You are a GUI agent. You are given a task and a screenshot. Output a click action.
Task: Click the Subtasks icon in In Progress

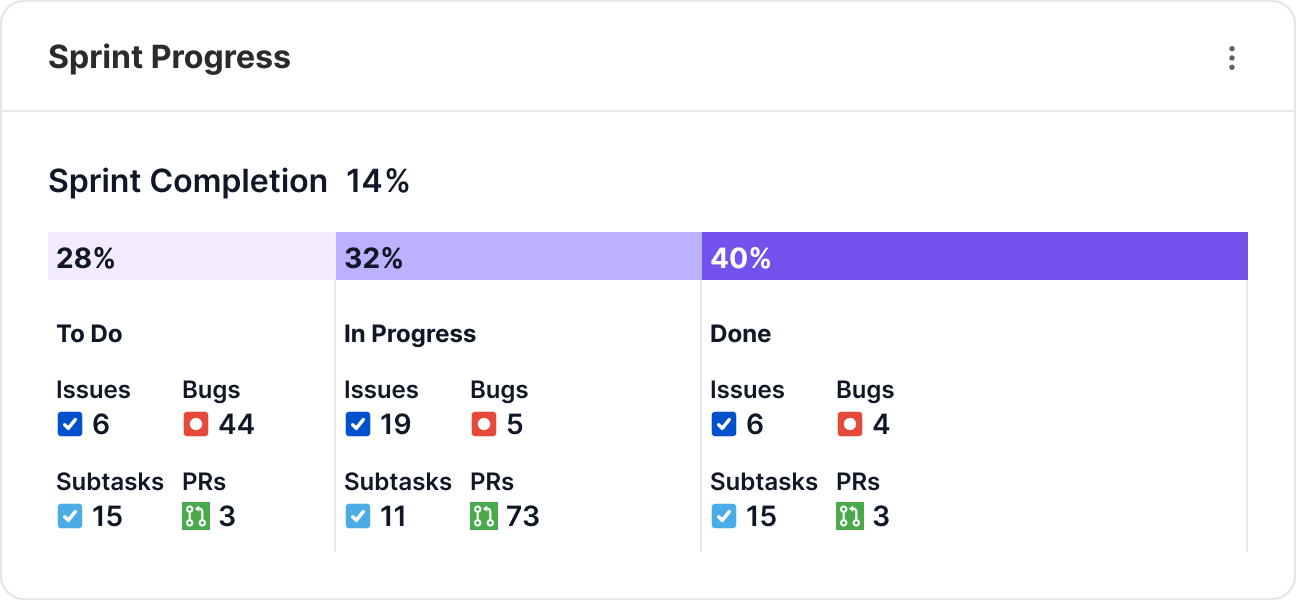click(357, 517)
